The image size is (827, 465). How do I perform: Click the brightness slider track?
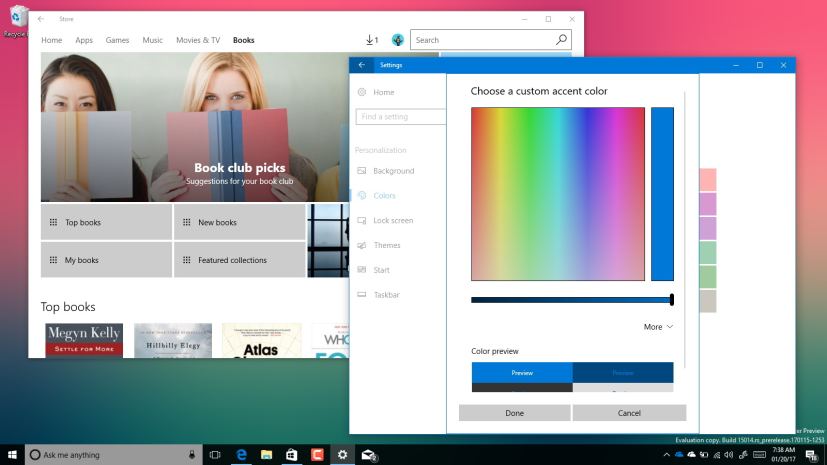pyautogui.click(x=572, y=300)
